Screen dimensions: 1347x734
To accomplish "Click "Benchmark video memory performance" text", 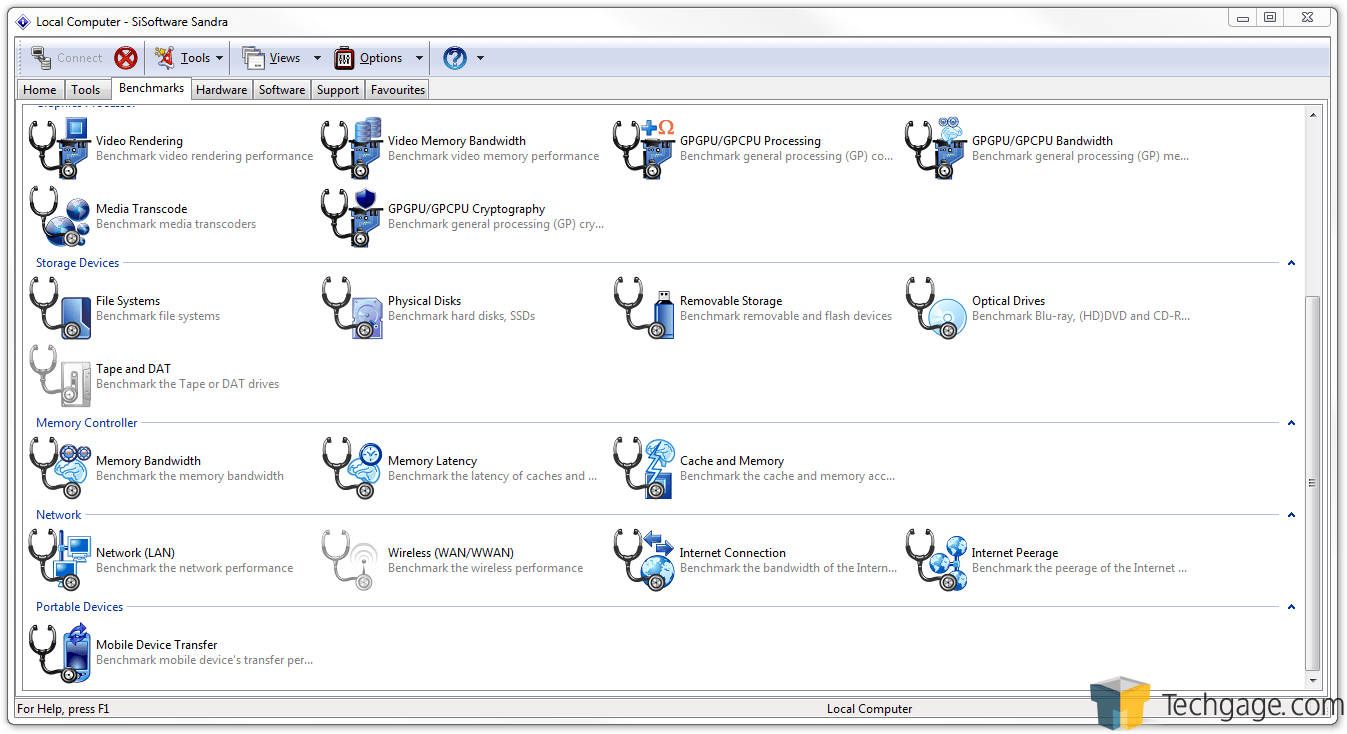I will 494,156.
